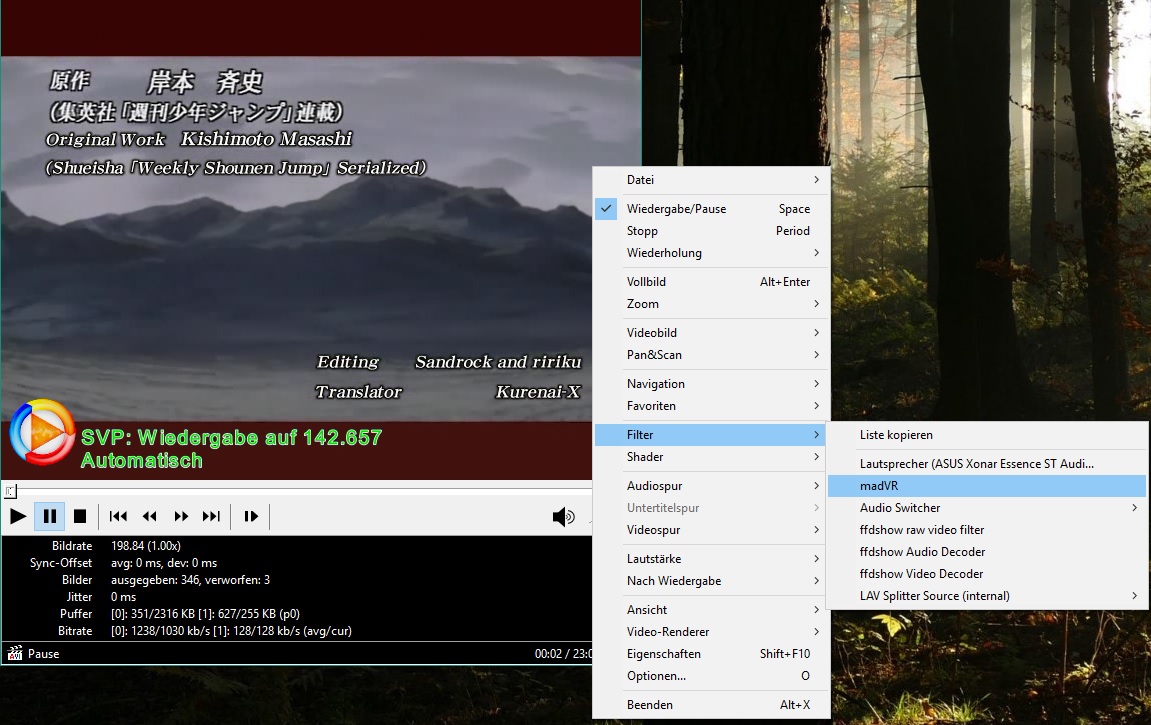Toggle the checked Wiedergabe/Pause menu entry
Screen dimensions: 1151x725
click(676, 209)
